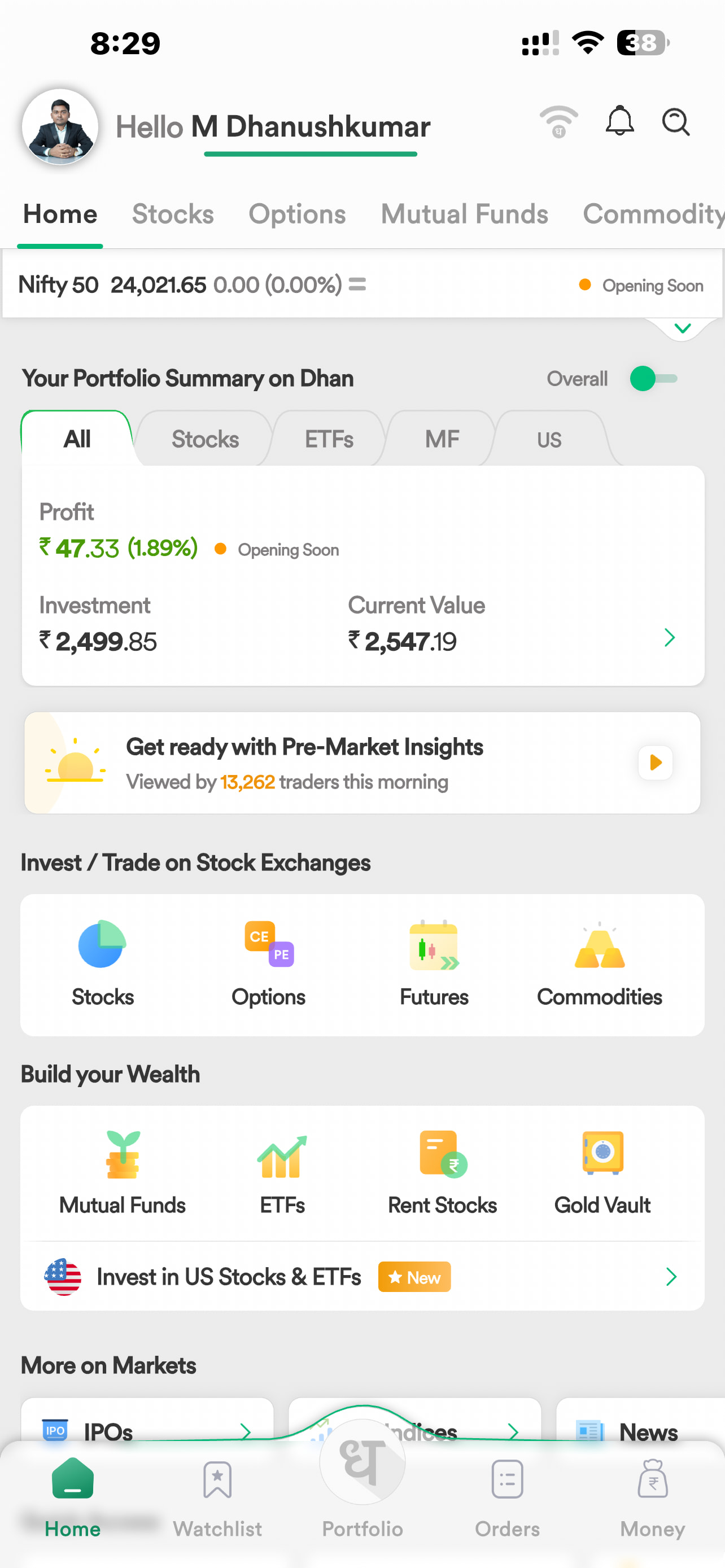The height and width of the screenshot is (1568, 725).
Task: Play the Pre-Market Insights video
Action: pos(656,762)
